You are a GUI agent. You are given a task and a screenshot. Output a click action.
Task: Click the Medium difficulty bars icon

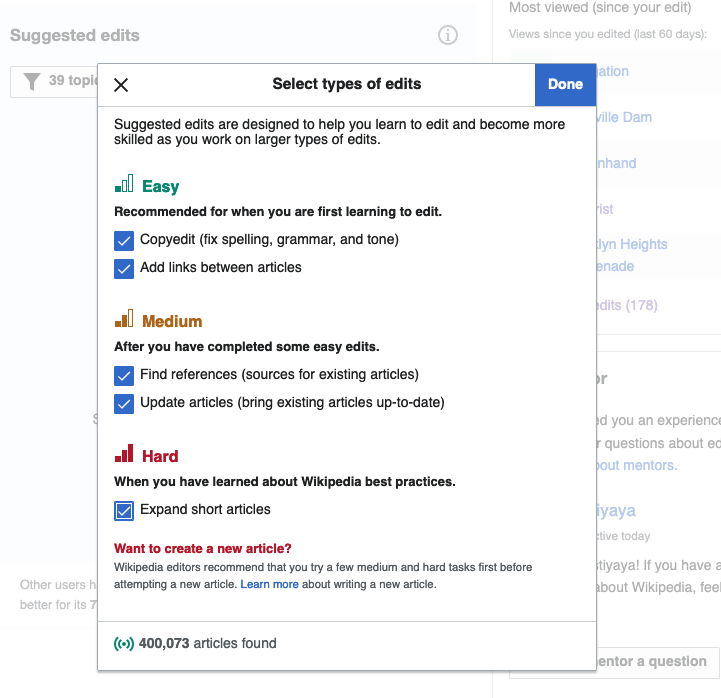tap(124, 321)
